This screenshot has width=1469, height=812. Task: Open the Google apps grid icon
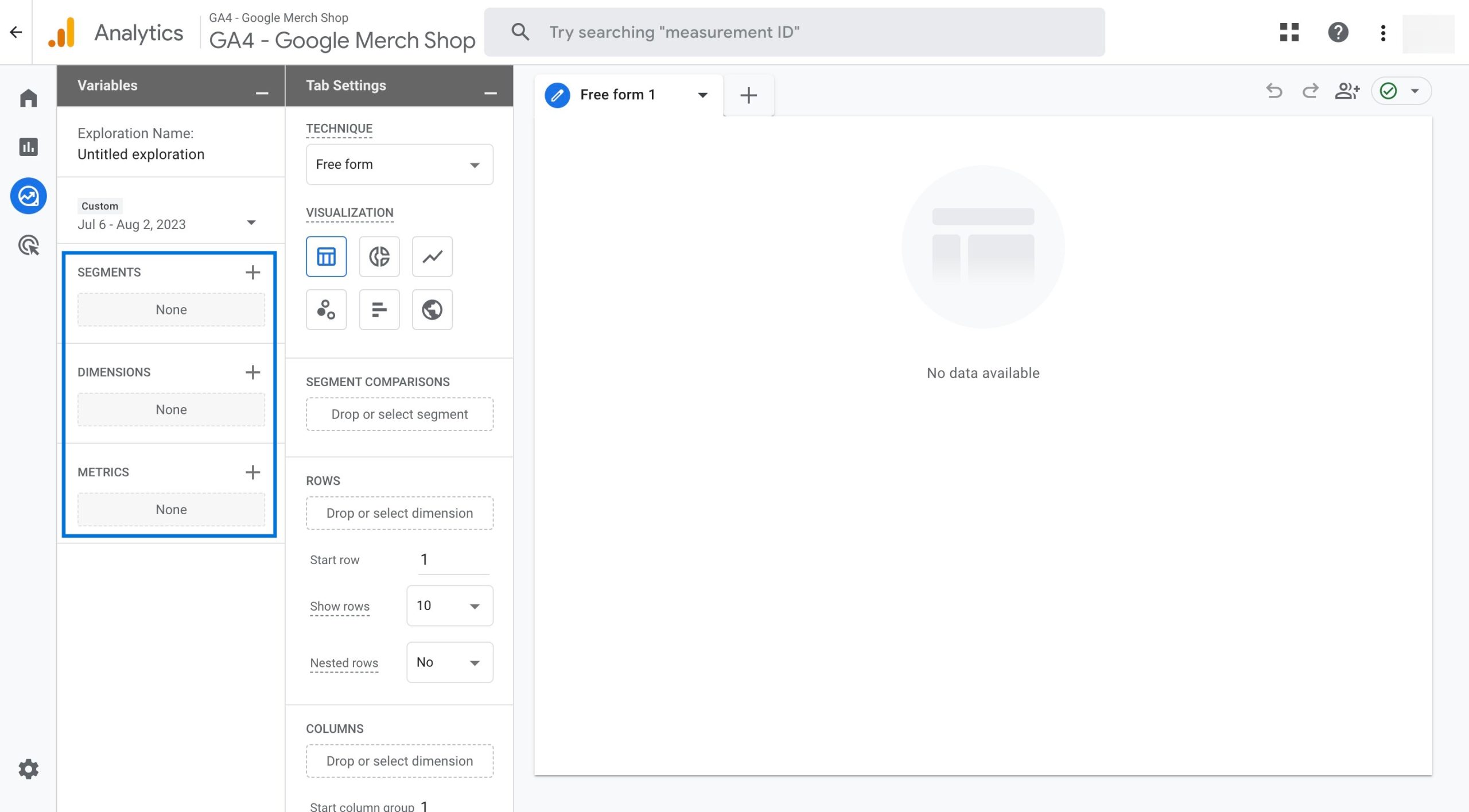[x=1289, y=32]
